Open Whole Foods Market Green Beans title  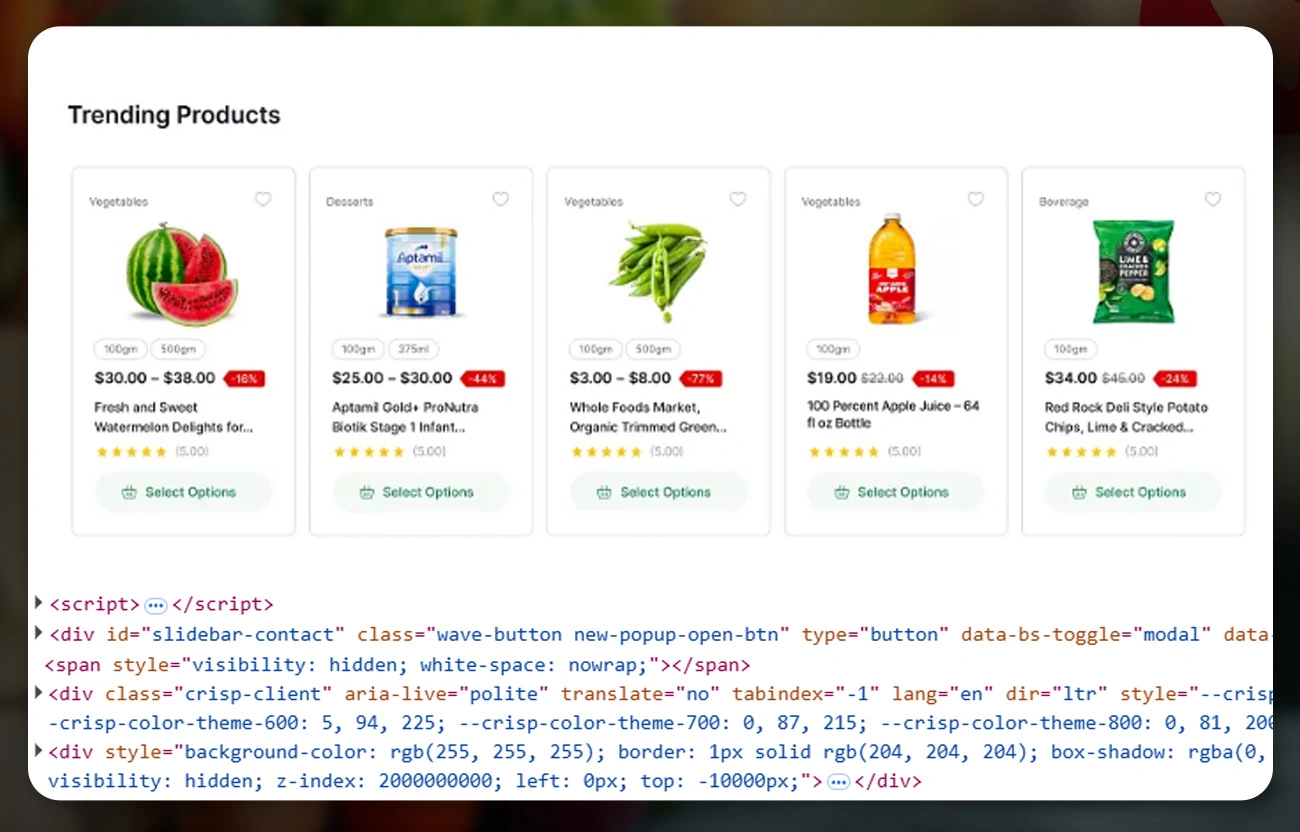pyautogui.click(x=648, y=417)
